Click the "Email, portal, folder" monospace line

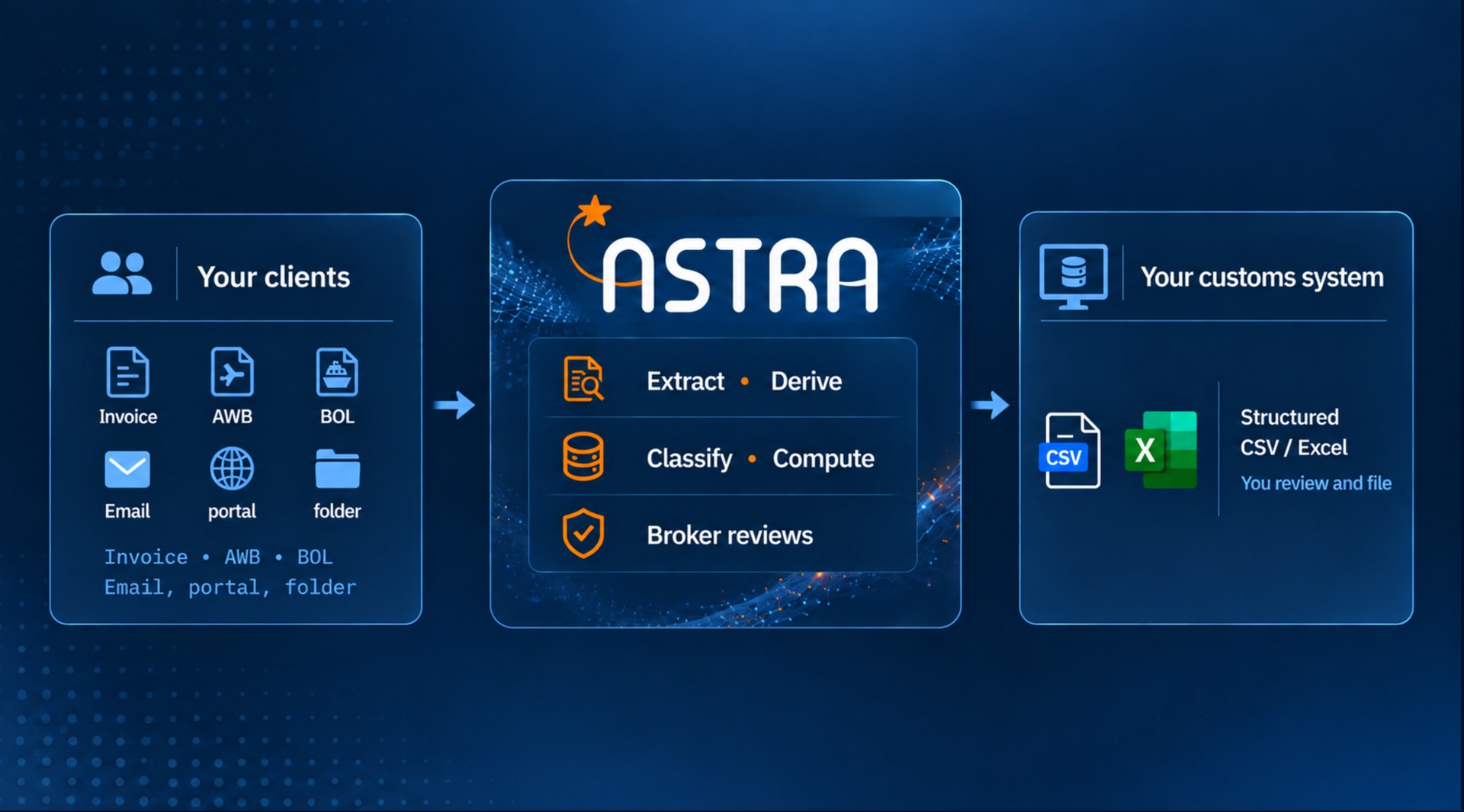230,588
